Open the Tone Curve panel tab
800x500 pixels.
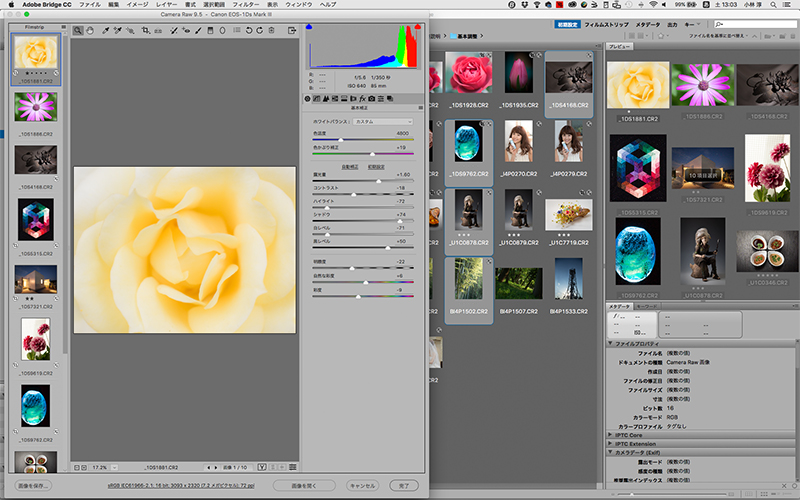pos(316,98)
